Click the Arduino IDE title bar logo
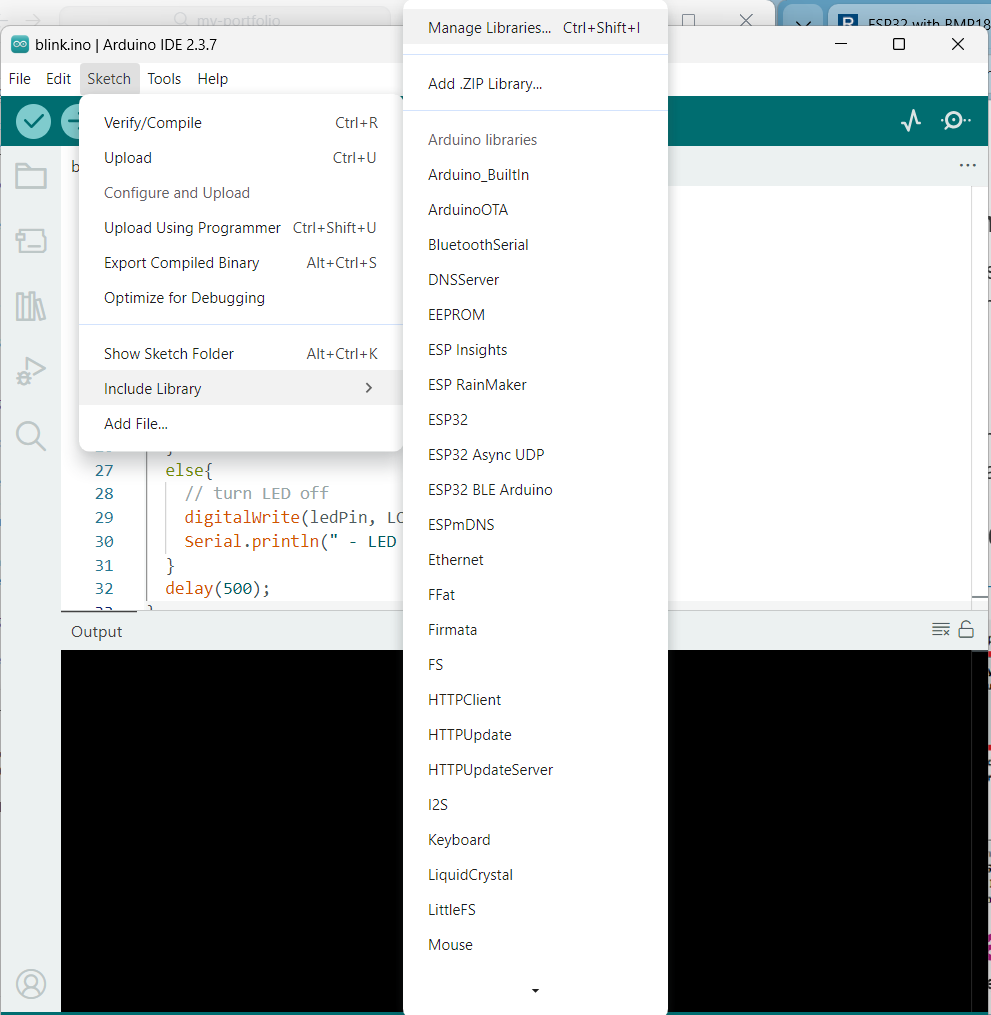 click(20, 44)
